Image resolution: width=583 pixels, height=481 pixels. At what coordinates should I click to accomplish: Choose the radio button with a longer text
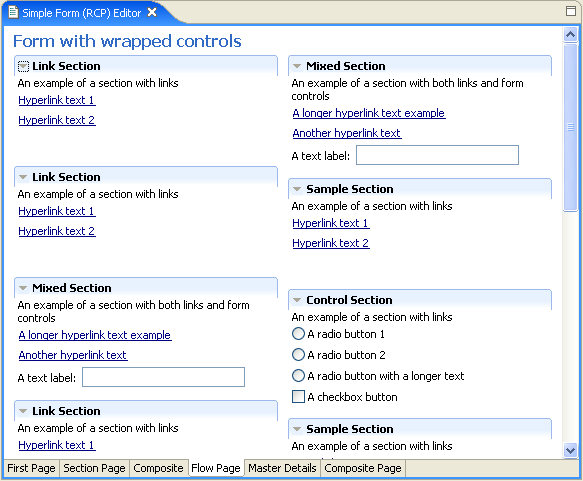pos(298,376)
